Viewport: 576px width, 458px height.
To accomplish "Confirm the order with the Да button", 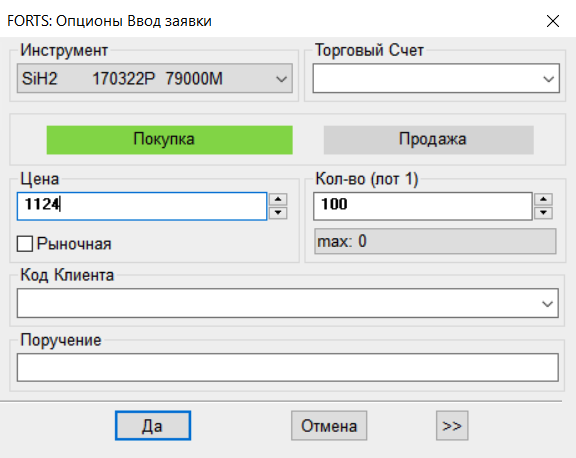I will click(x=153, y=426).
